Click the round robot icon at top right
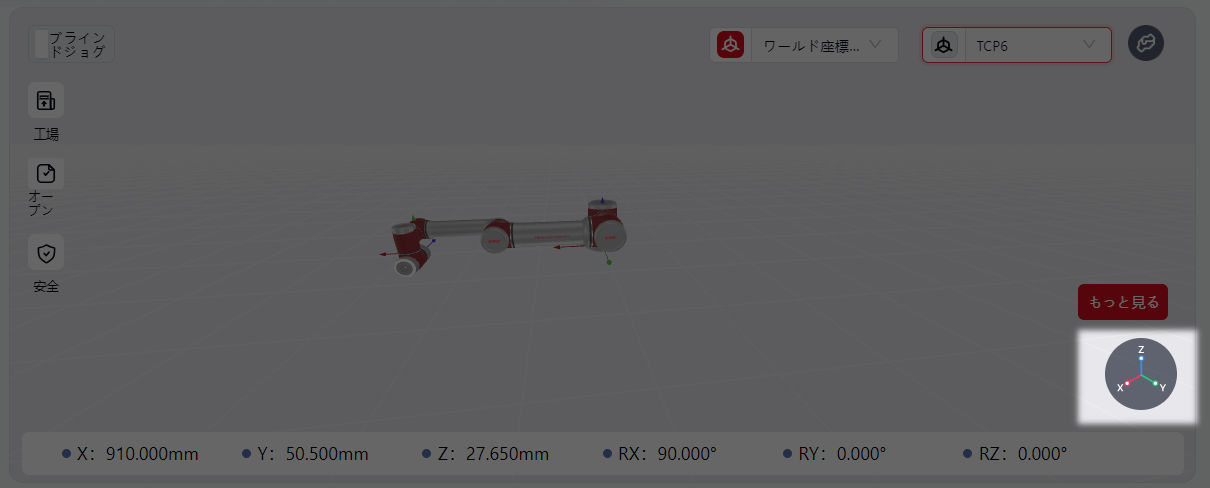 pos(1145,44)
